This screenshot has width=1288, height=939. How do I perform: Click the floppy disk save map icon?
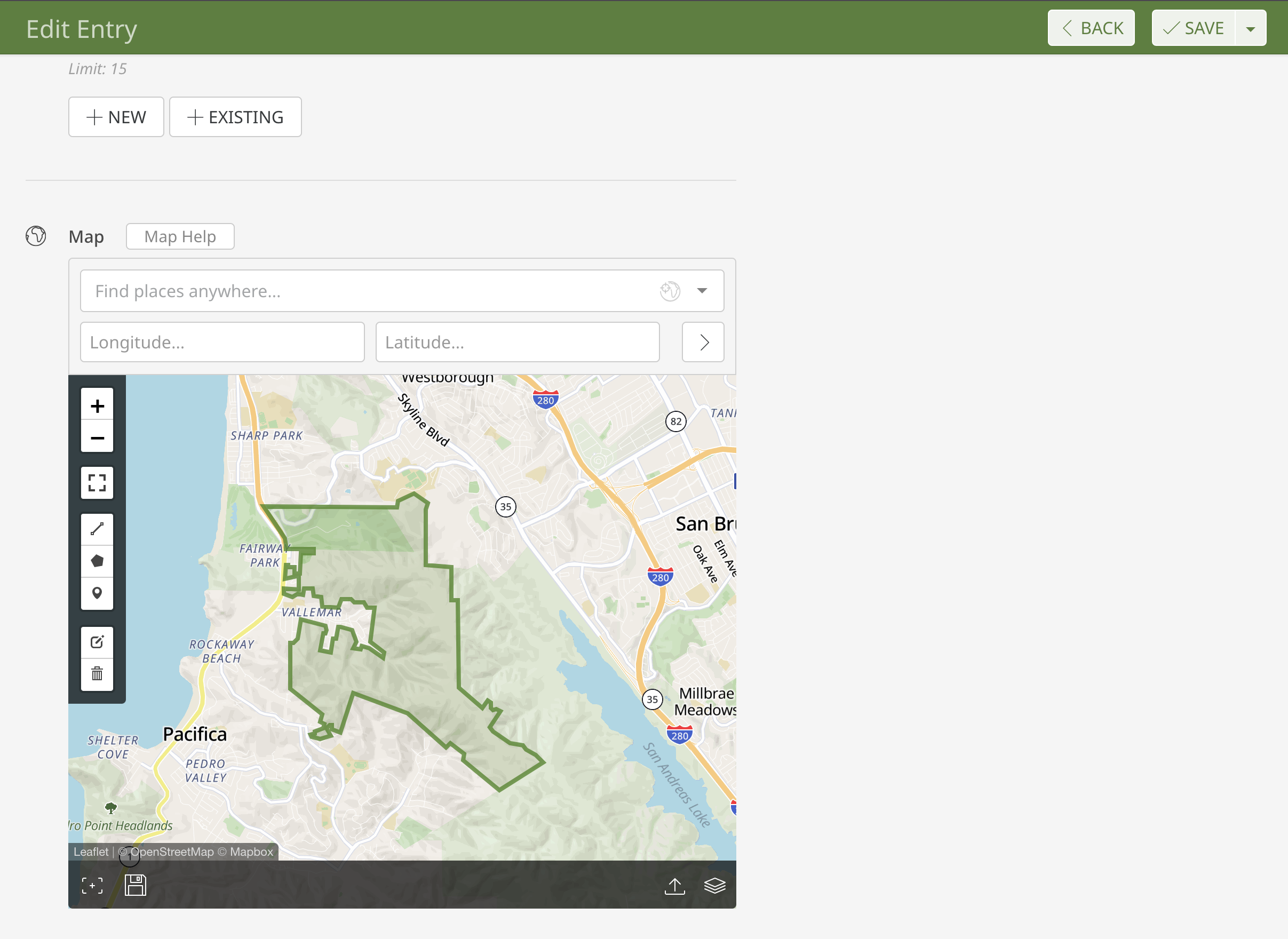click(x=136, y=885)
